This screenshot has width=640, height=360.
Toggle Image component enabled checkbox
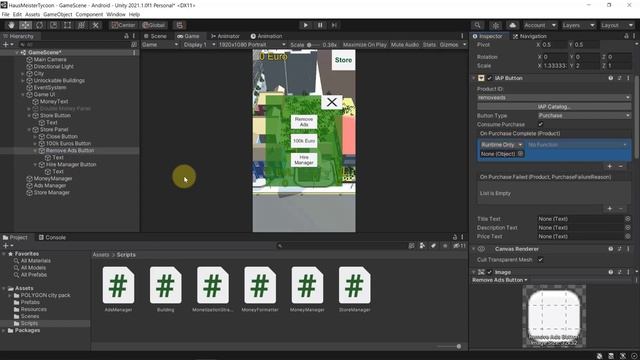click(x=489, y=272)
